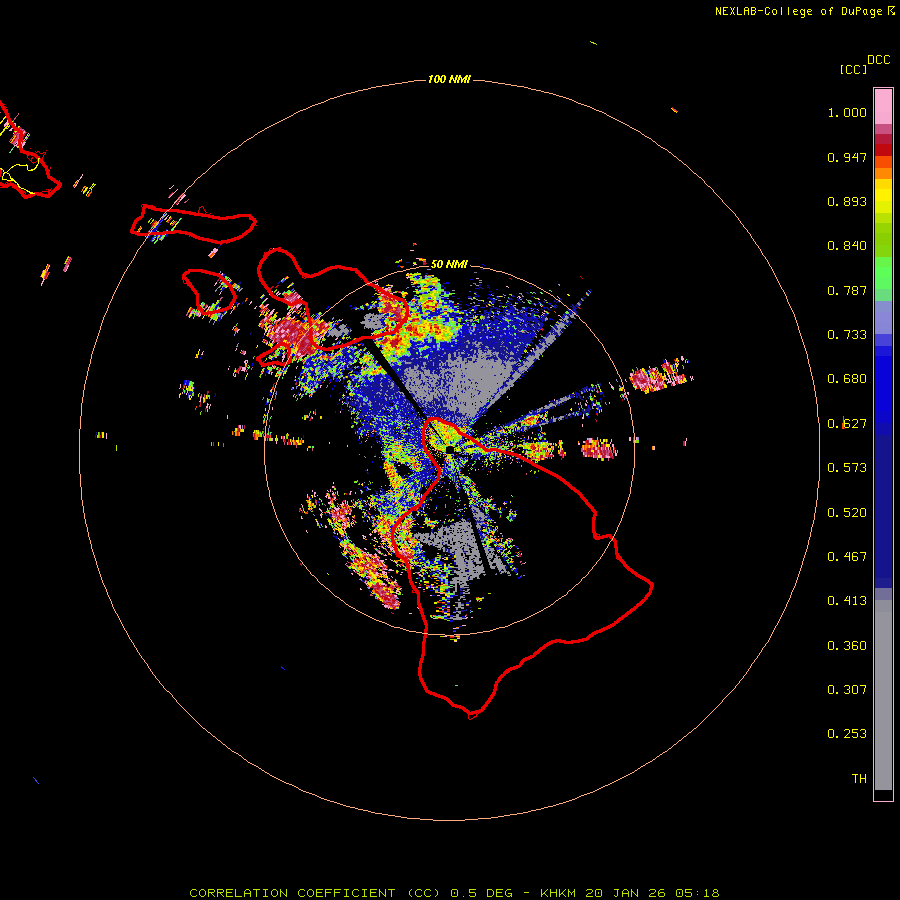Click the 0.733 scale value
Screen dimensions: 900x900
(x=847, y=335)
